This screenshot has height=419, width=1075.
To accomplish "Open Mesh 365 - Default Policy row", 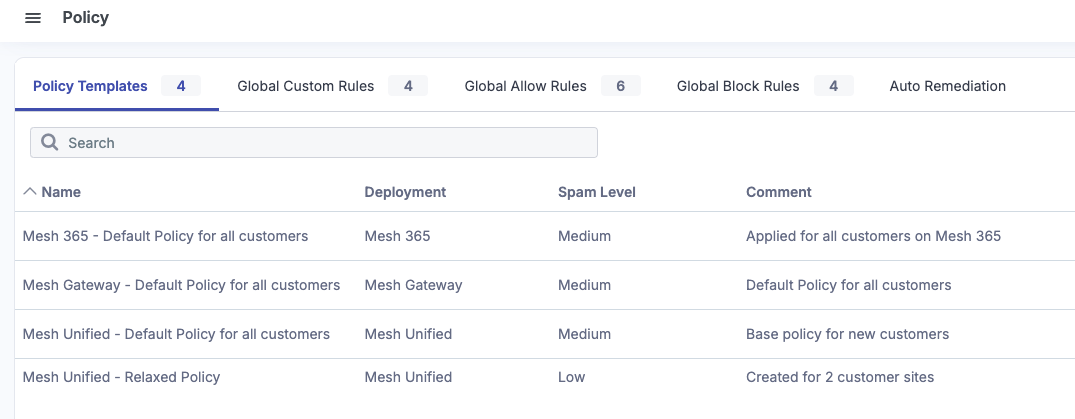I will tap(165, 236).
